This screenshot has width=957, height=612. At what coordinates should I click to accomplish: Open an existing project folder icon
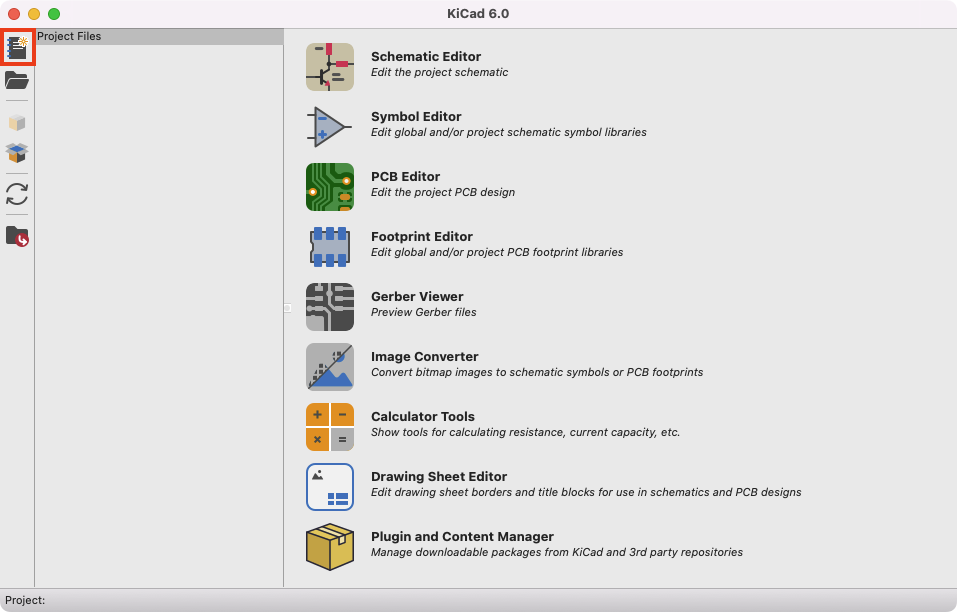click(17, 81)
